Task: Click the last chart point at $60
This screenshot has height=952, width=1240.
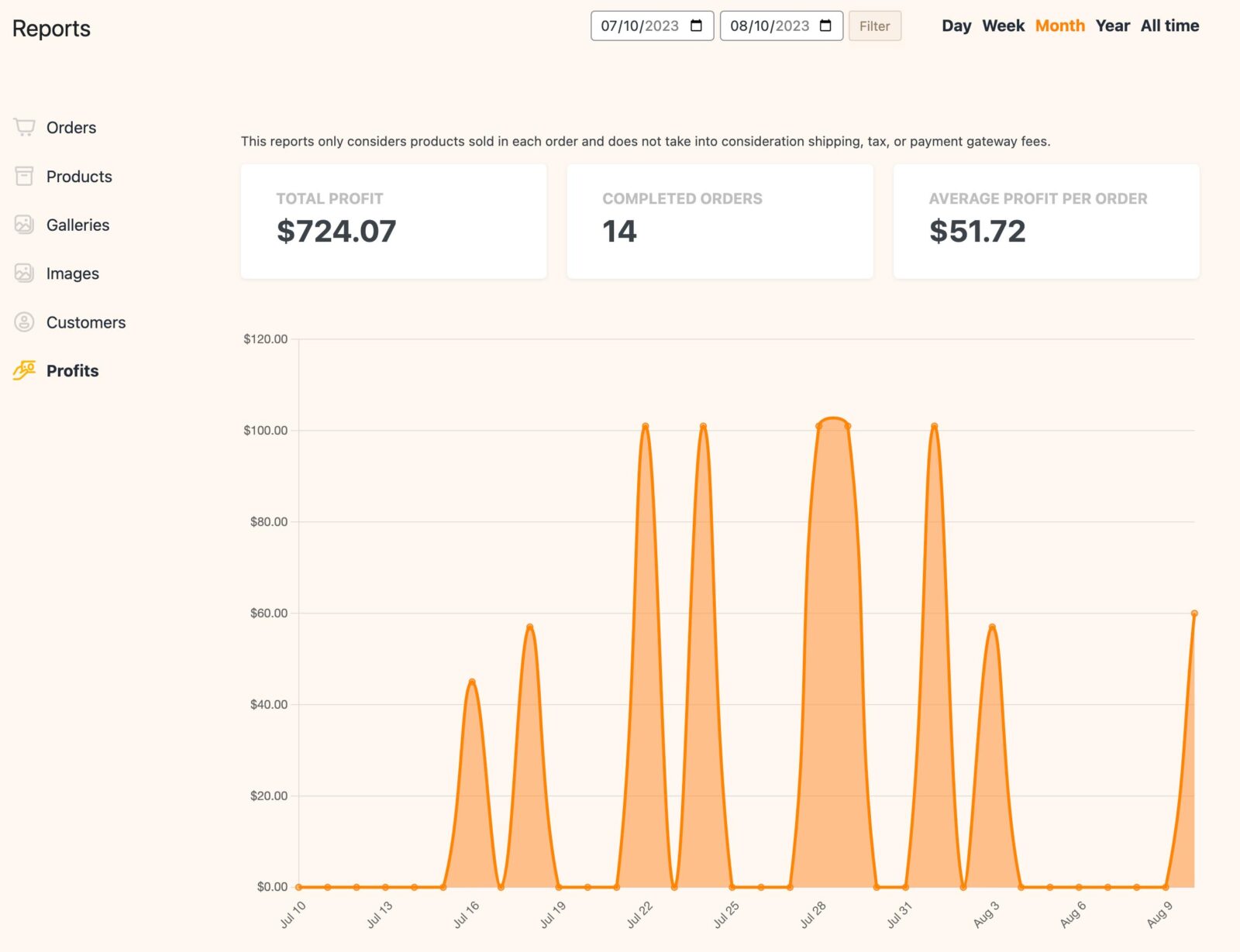Action: 1194,613
